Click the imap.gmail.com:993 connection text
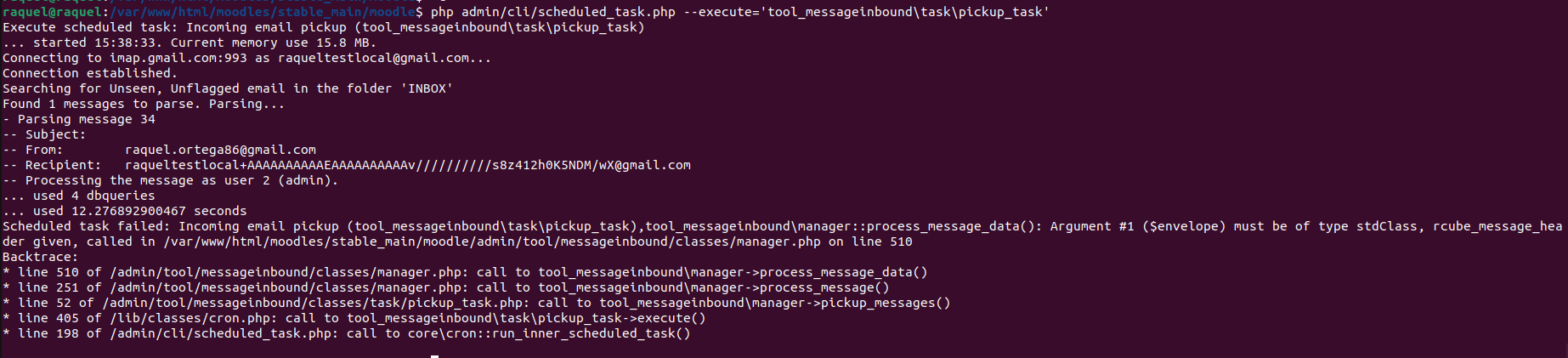The height and width of the screenshot is (358, 1568). [x=178, y=58]
